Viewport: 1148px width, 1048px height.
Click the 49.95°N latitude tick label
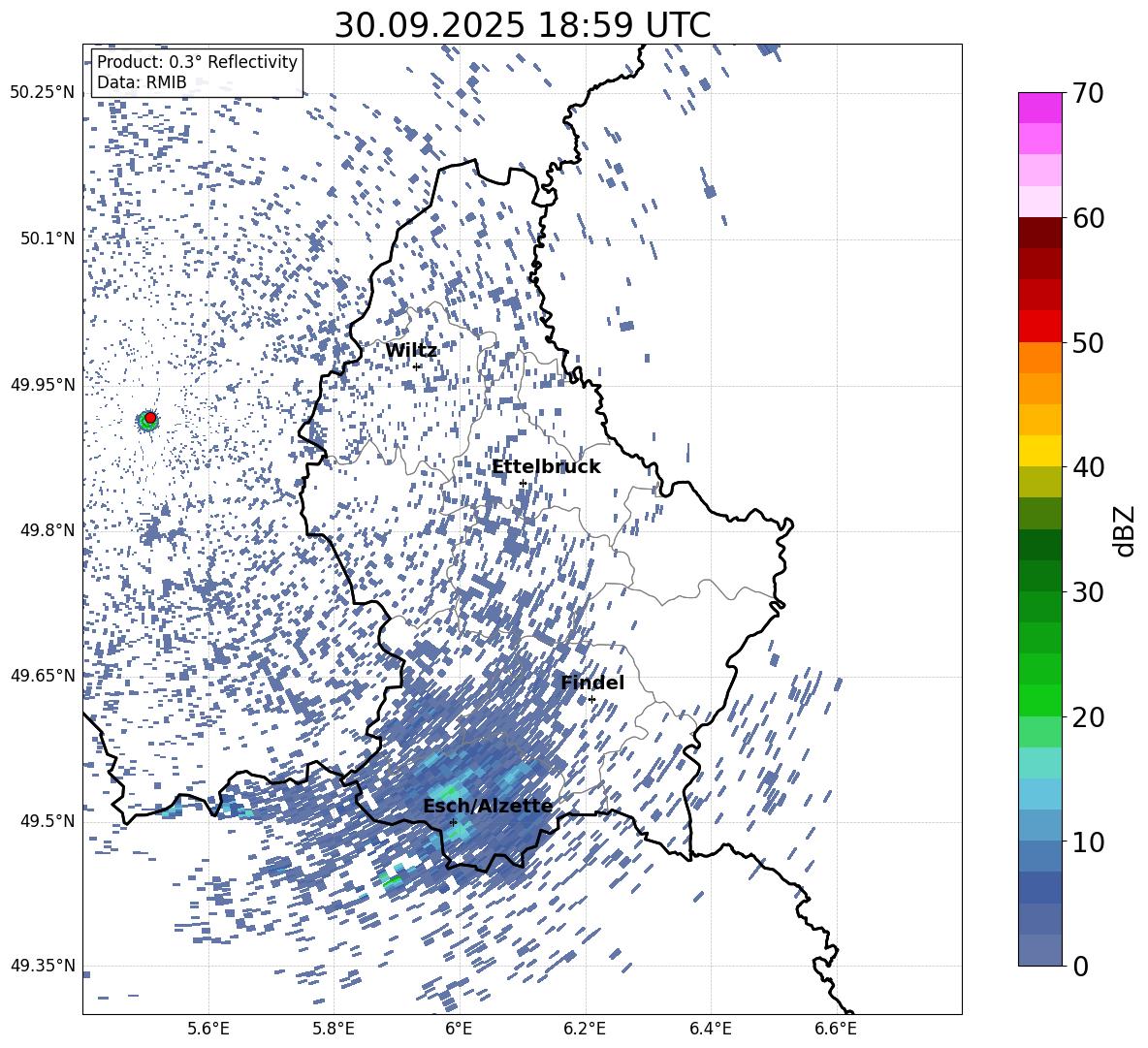(x=43, y=385)
